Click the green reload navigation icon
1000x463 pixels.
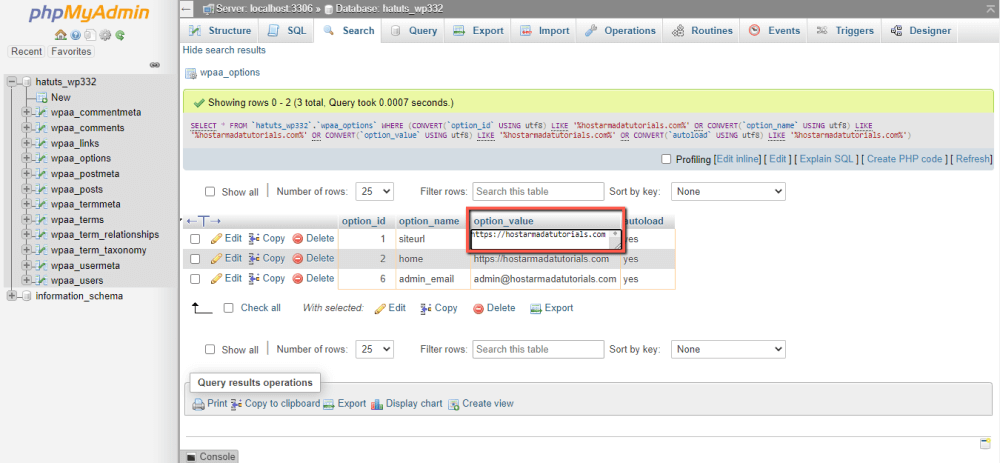click(x=119, y=35)
